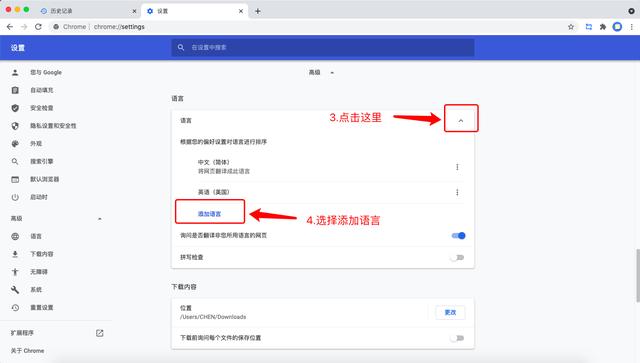Open the 语言 globe icon in sidebar
The width and height of the screenshot is (640, 363).
coord(15,236)
